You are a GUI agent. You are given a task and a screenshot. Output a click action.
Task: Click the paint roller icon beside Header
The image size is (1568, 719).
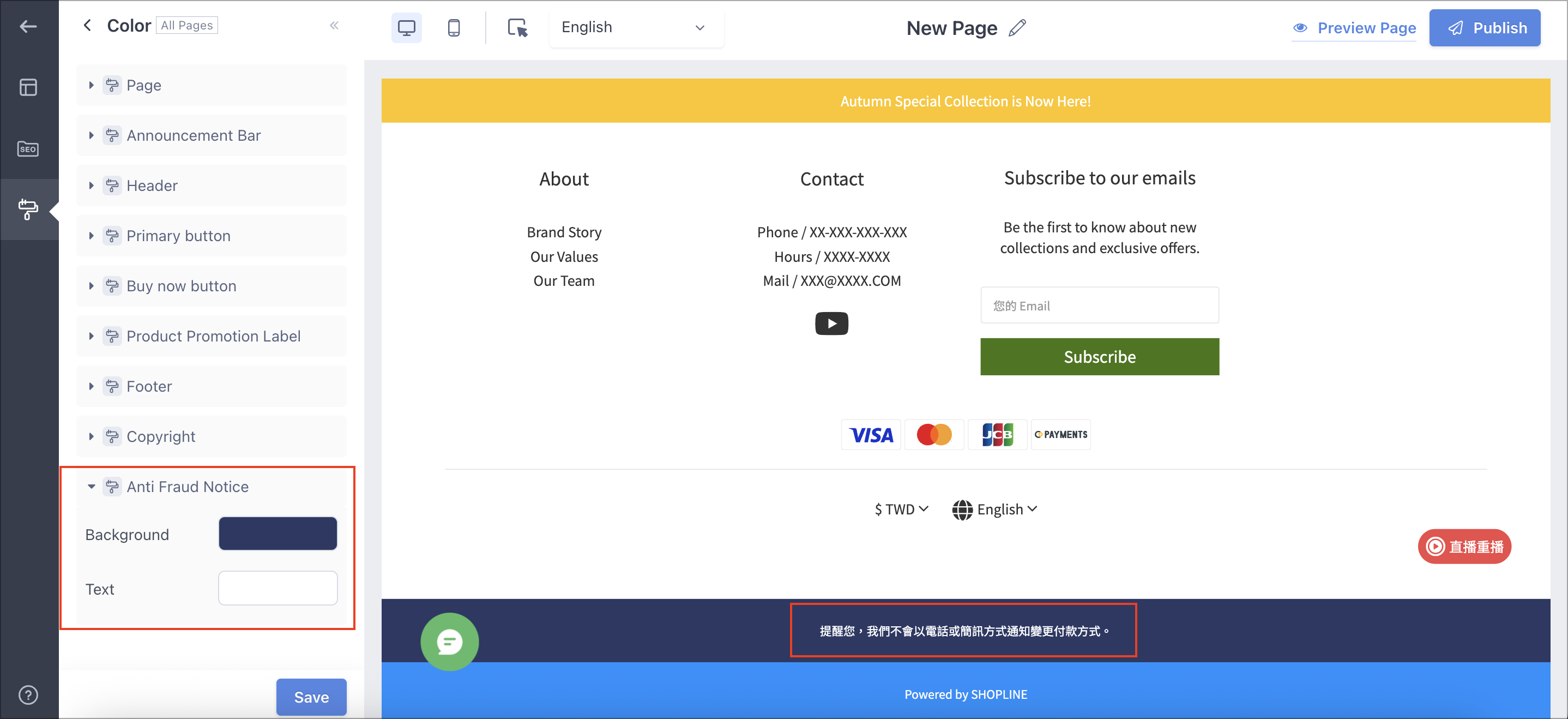(112, 185)
